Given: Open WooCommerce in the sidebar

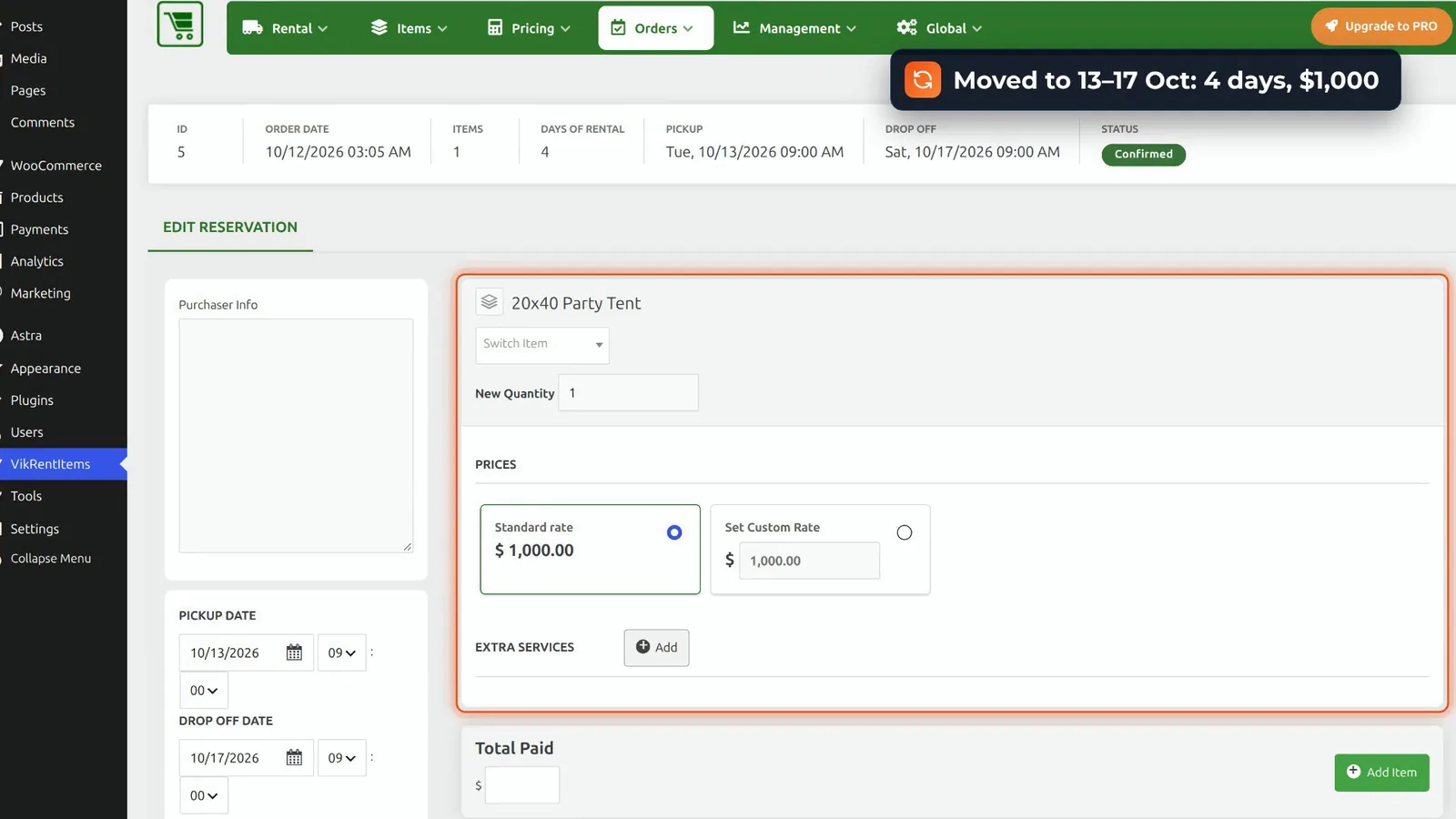Looking at the screenshot, I should [x=56, y=166].
